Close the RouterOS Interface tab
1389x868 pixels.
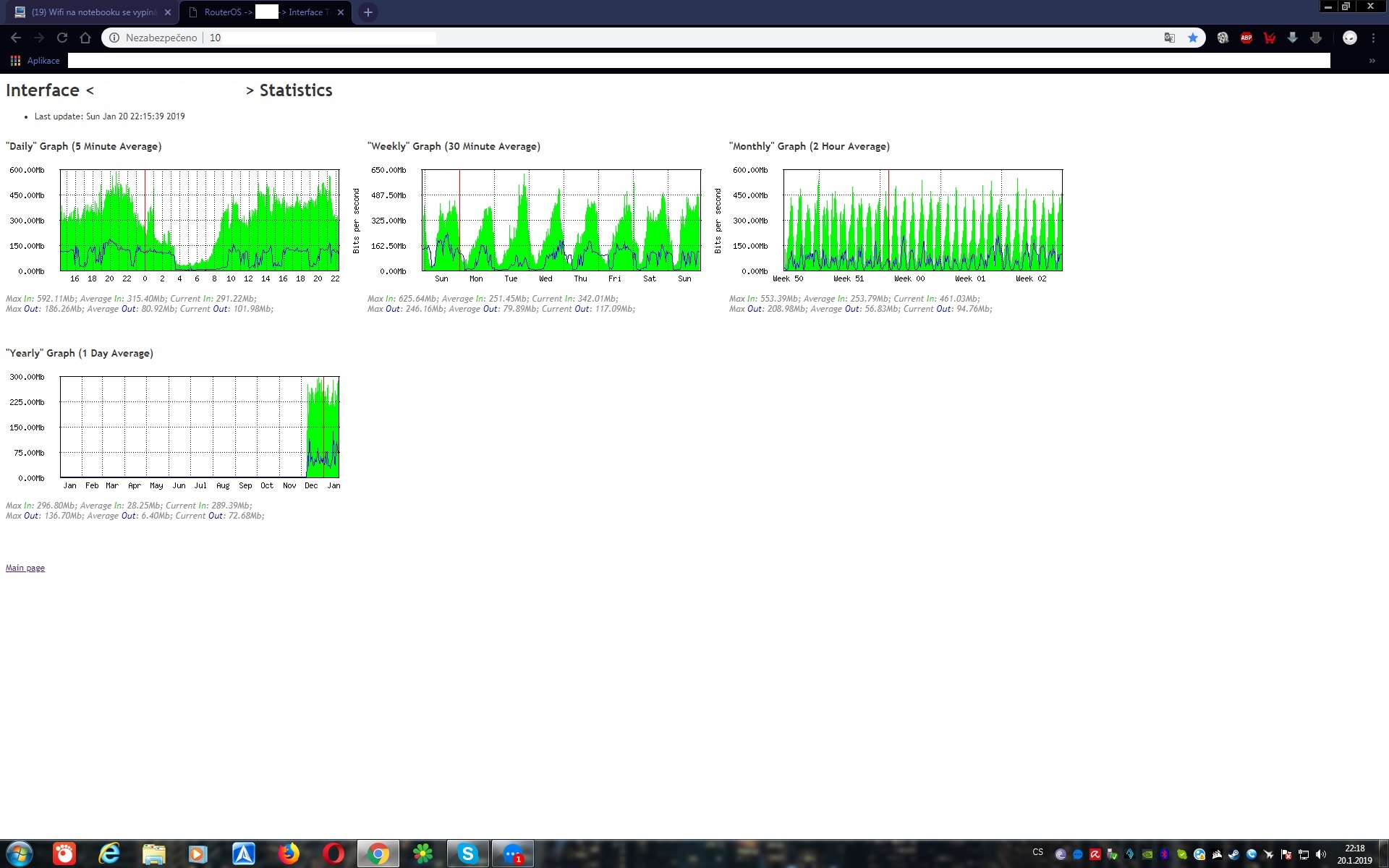[x=341, y=12]
